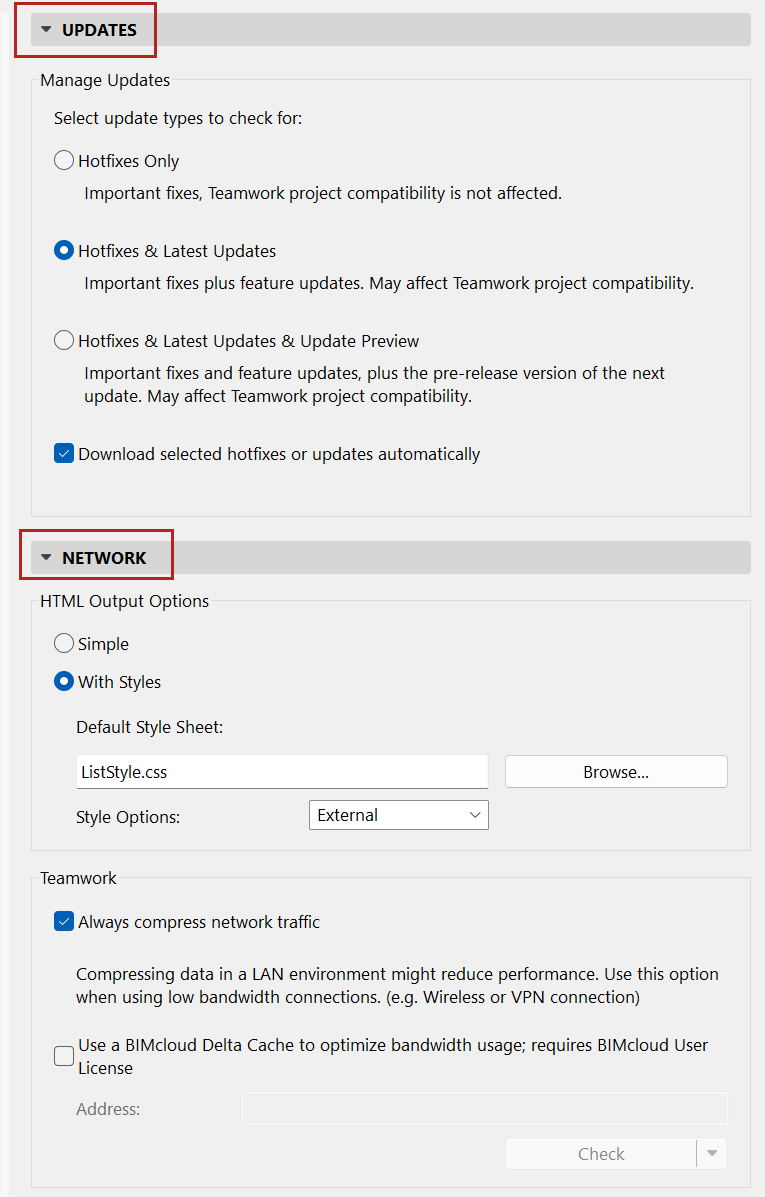The height and width of the screenshot is (1197, 765).
Task: Choose Hotfixes & Latest Updates option
Action: click(64, 251)
